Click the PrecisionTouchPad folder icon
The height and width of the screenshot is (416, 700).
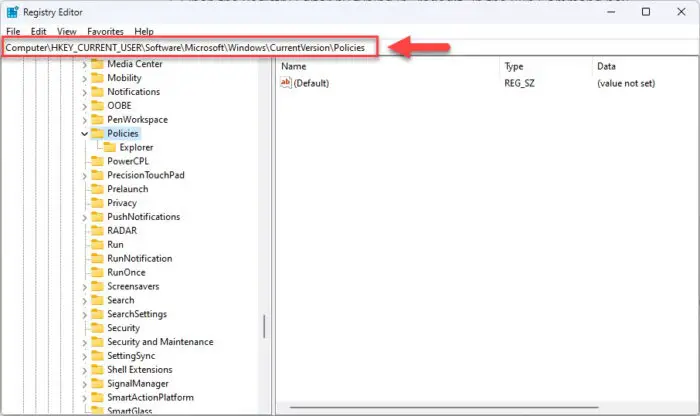pos(97,175)
